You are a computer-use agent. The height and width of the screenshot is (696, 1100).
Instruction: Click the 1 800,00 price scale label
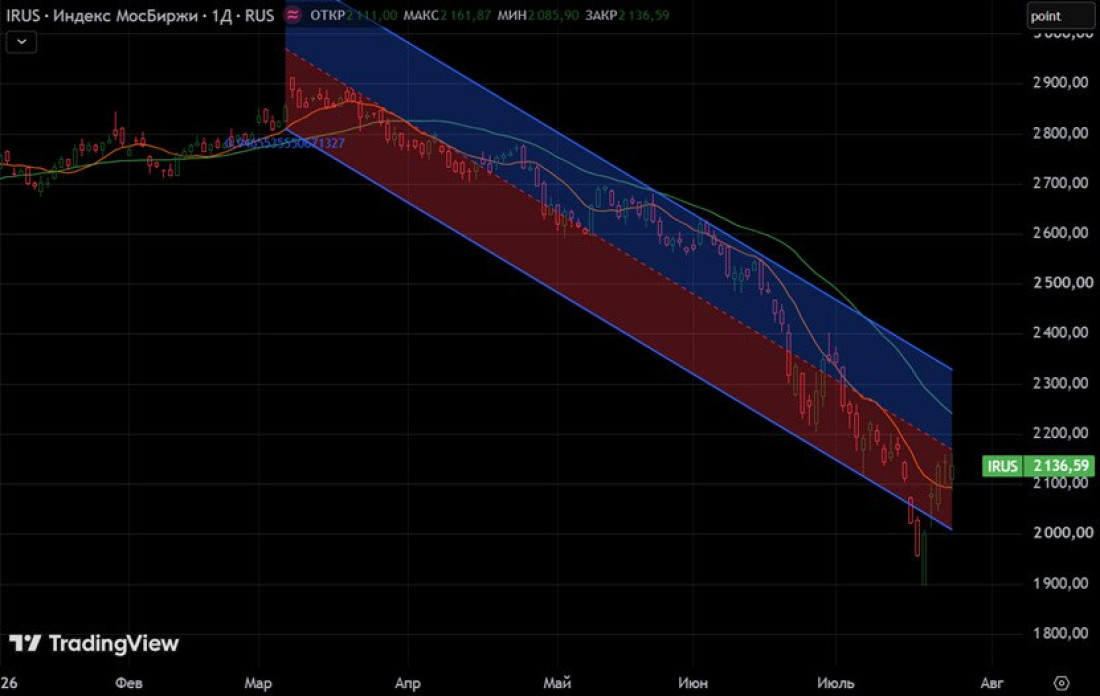(1061, 632)
